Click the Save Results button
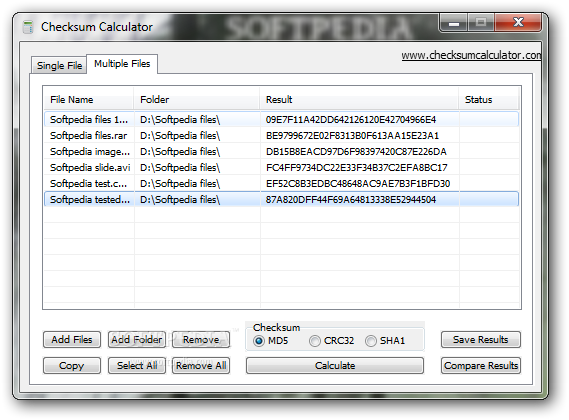569x420 pixels. [481, 339]
